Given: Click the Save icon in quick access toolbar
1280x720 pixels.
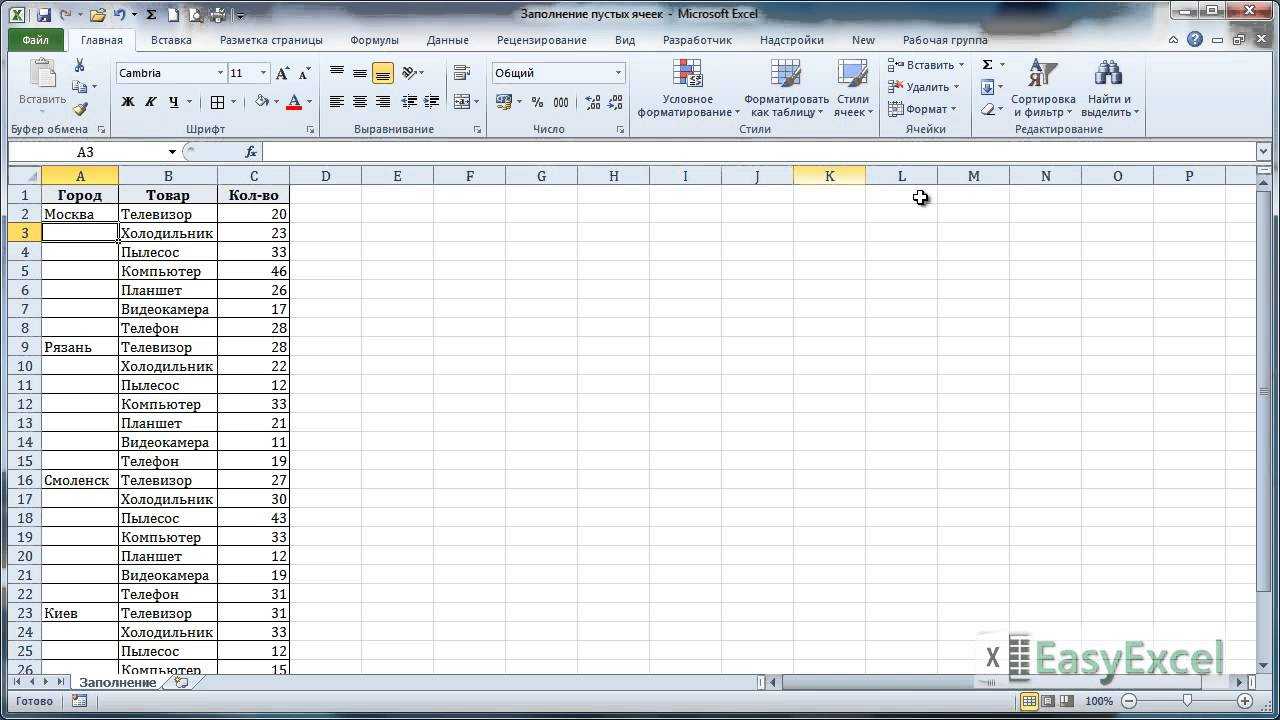Looking at the screenshot, I should click(44, 15).
